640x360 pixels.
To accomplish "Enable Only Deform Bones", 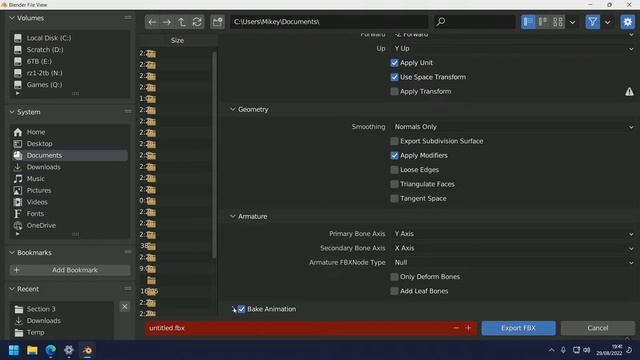I will click(394, 277).
